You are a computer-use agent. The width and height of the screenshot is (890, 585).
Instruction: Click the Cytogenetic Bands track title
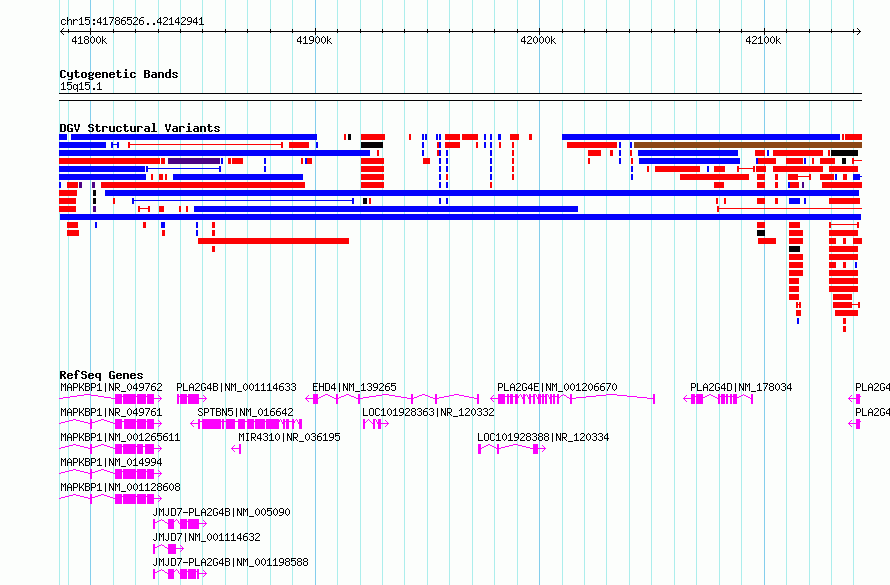point(119,74)
